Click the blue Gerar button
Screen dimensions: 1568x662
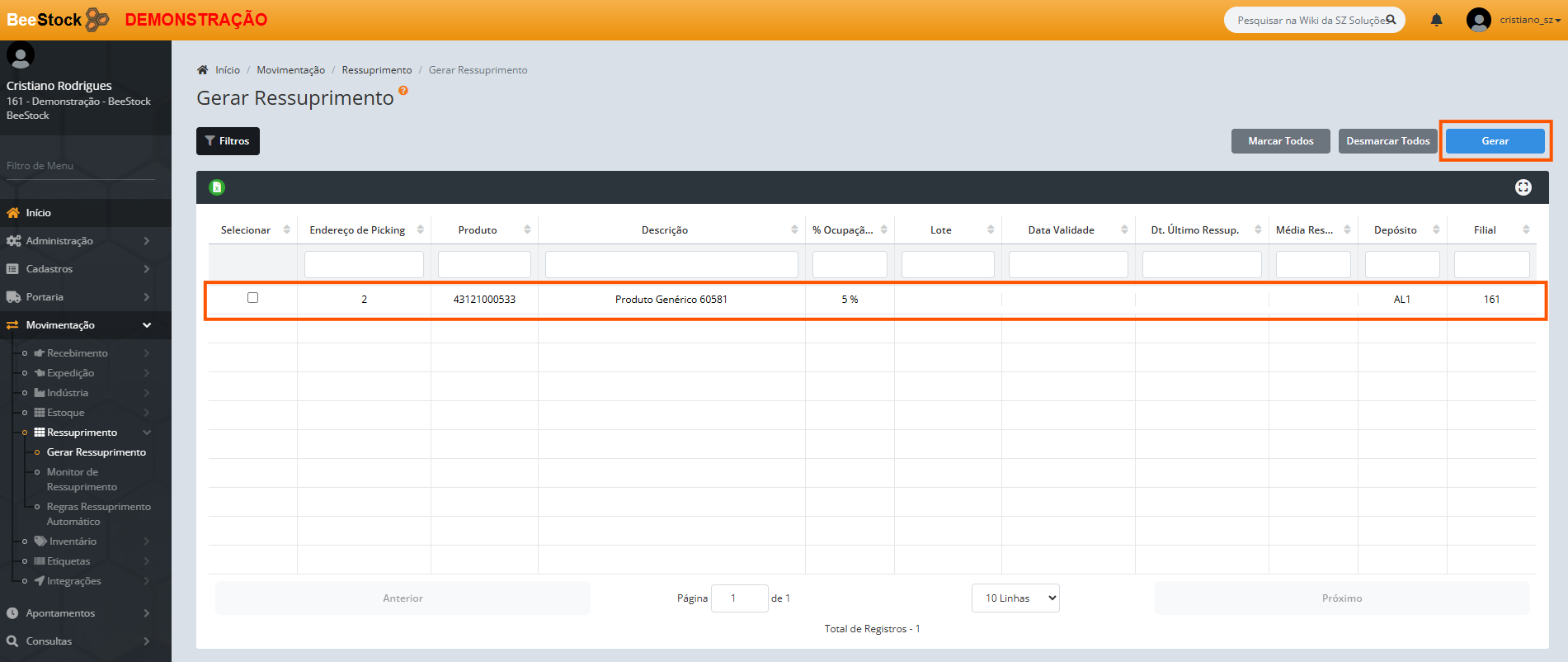click(x=1495, y=141)
